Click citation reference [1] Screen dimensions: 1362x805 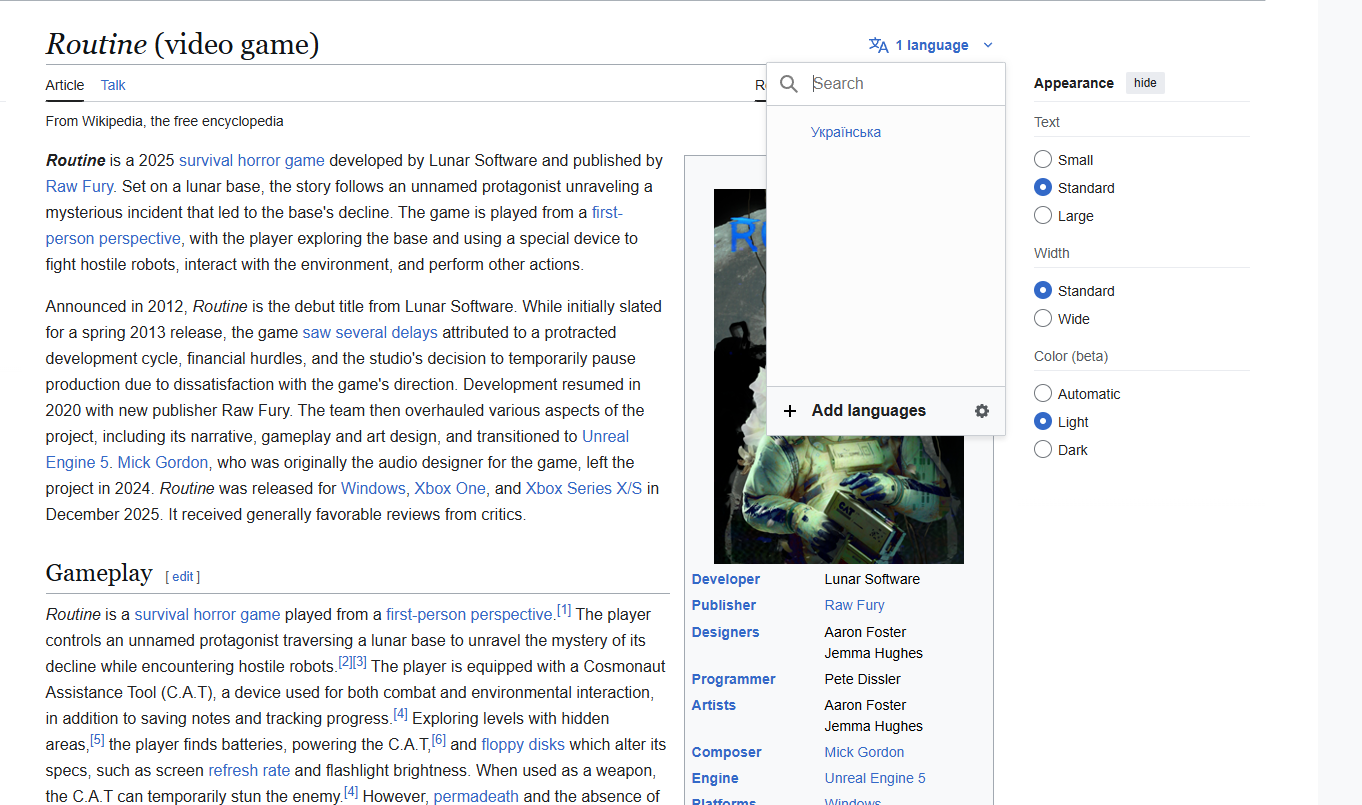point(564,609)
